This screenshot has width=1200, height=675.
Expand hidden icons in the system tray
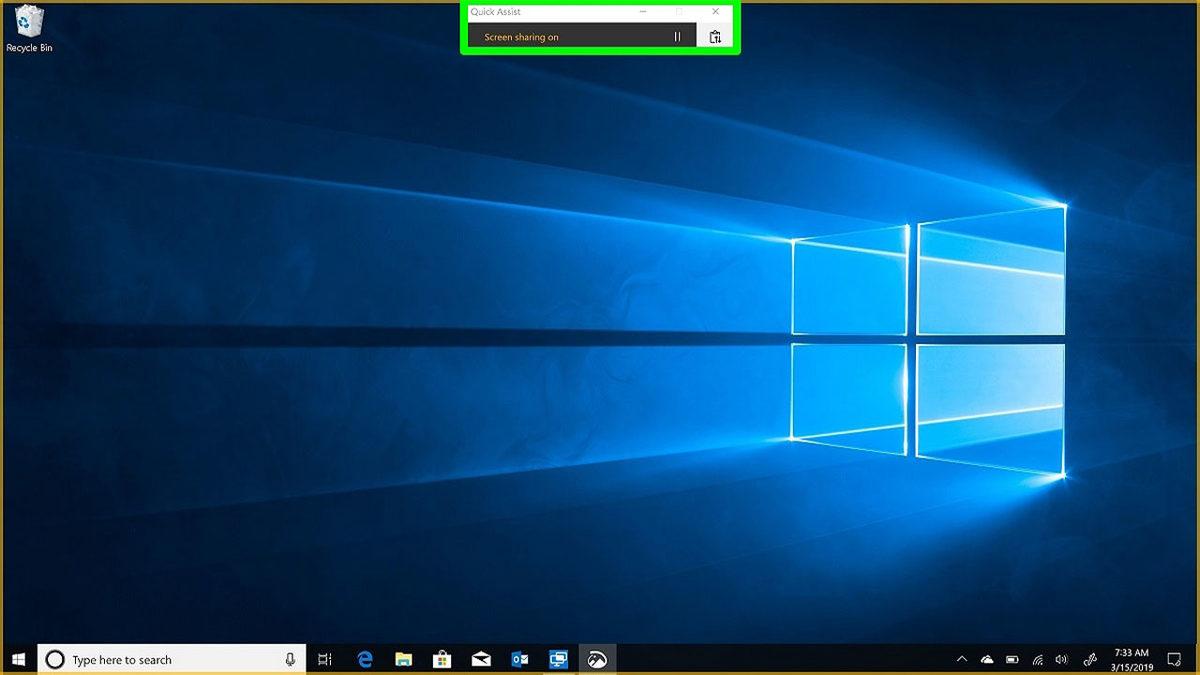point(961,658)
